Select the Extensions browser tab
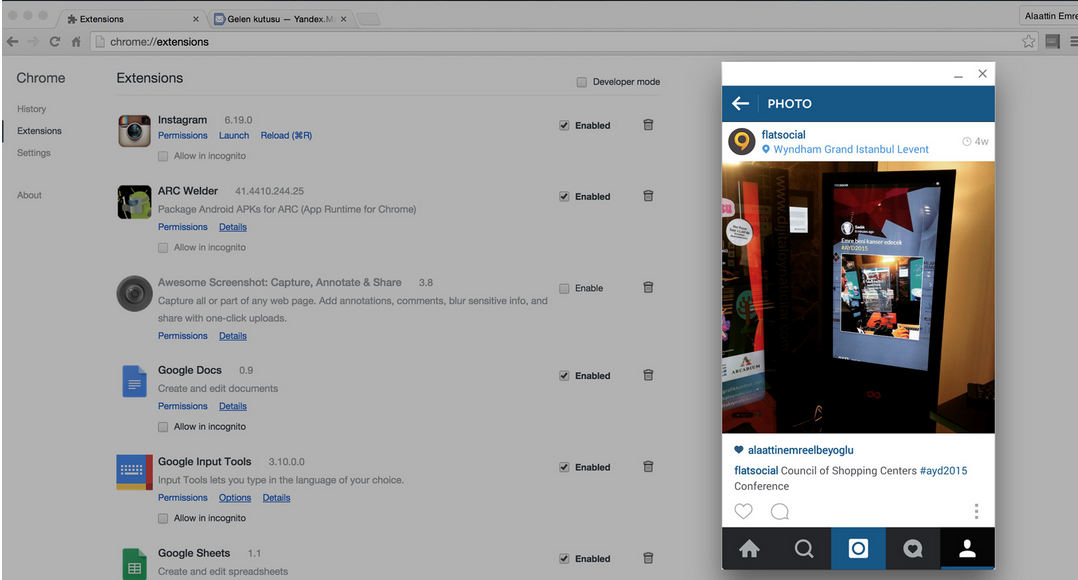 (131, 19)
